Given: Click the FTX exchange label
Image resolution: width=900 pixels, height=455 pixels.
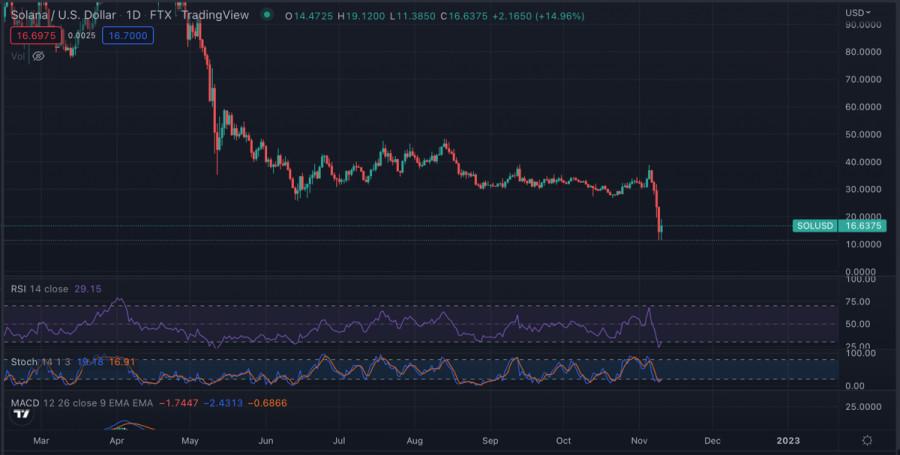Looking at the screenshot, I should [x=161, y=15].
